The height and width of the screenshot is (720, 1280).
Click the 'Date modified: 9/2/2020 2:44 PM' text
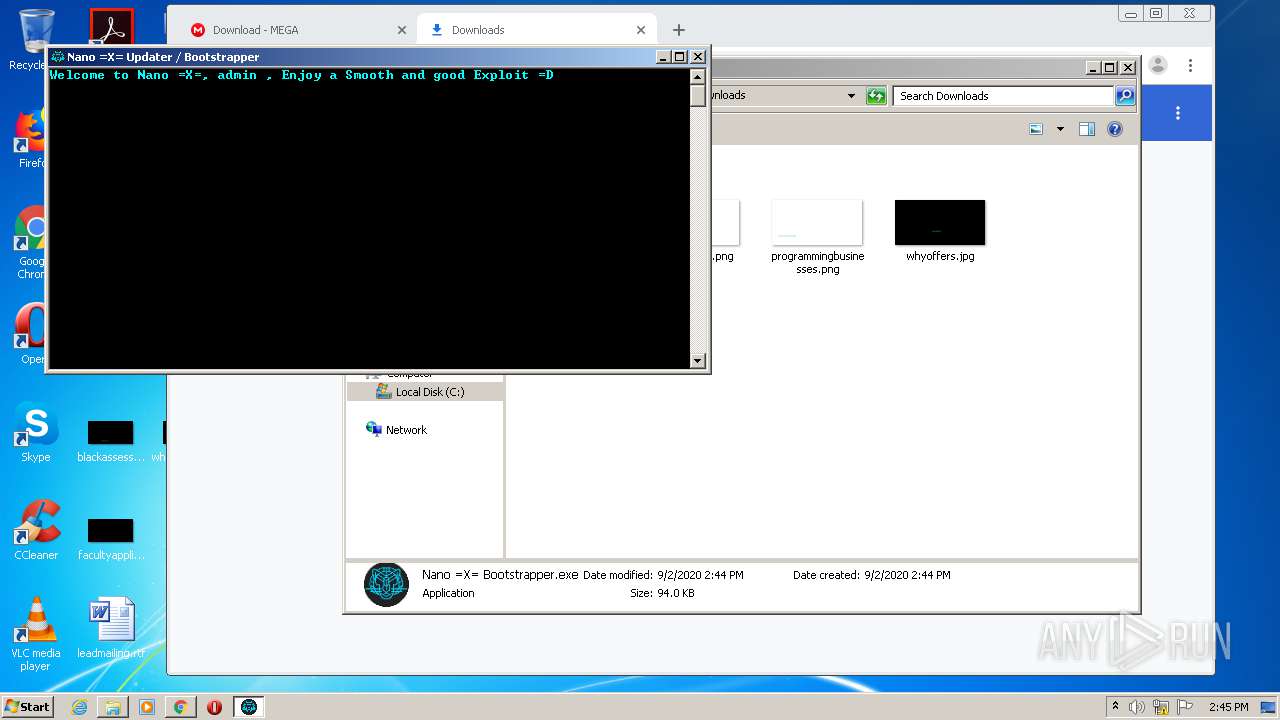pos(663,575)
